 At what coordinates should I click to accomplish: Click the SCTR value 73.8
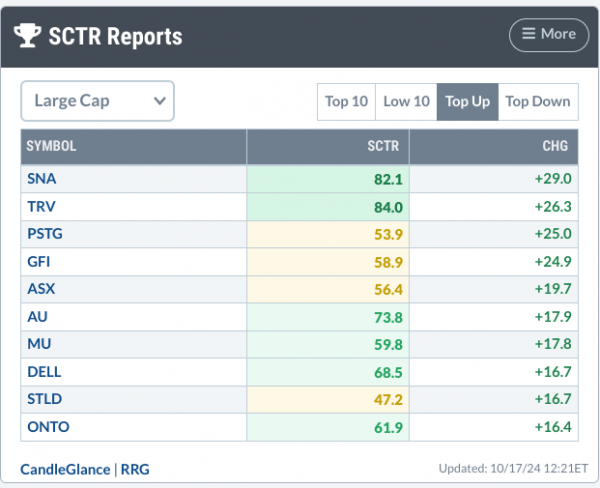pos(388,318)
